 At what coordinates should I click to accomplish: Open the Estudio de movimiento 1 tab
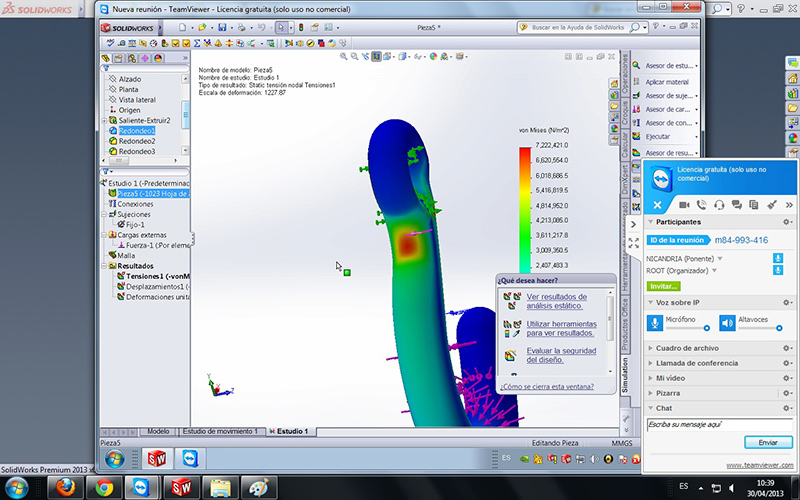[x=220, y=431]
